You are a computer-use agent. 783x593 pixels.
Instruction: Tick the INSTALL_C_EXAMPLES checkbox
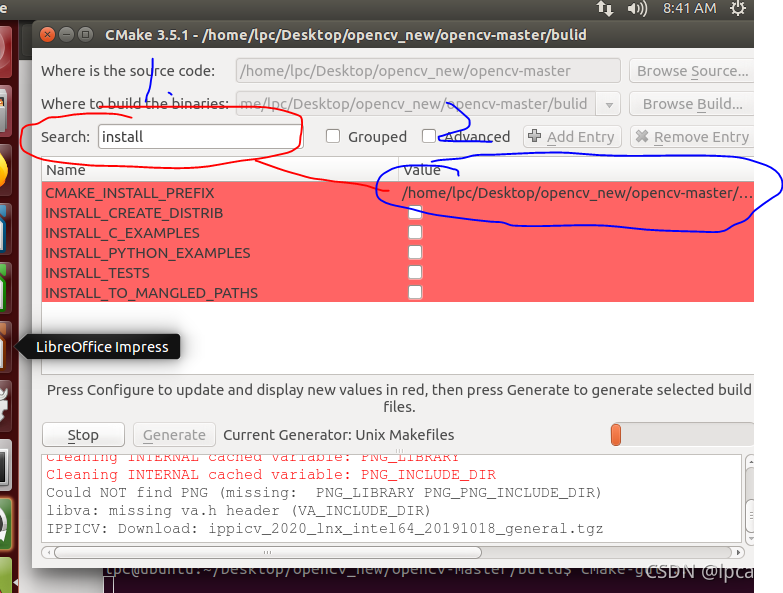tap(415, 233)
